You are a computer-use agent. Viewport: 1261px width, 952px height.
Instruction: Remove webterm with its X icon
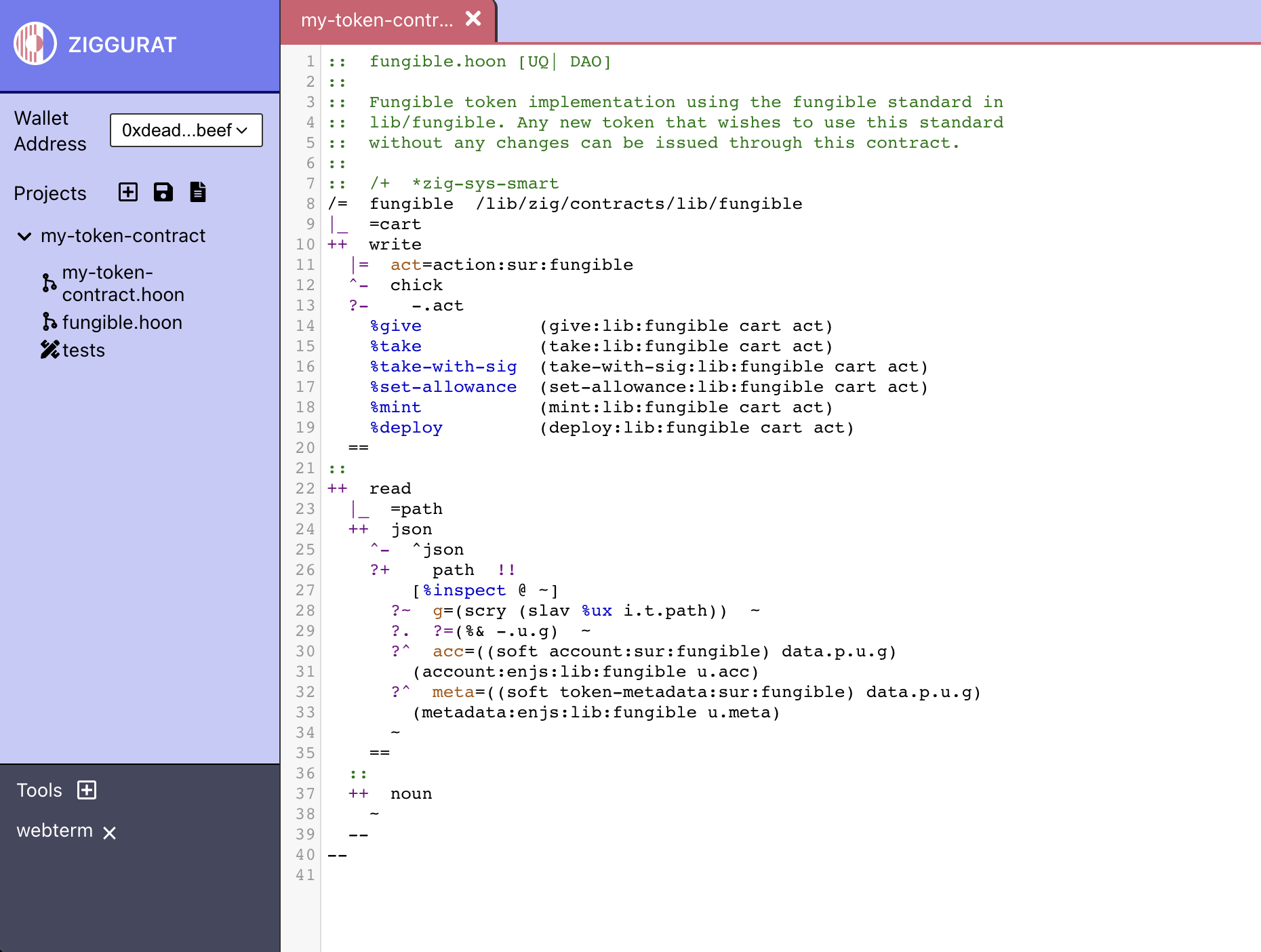pyautogui.click(x=109, y=833)
